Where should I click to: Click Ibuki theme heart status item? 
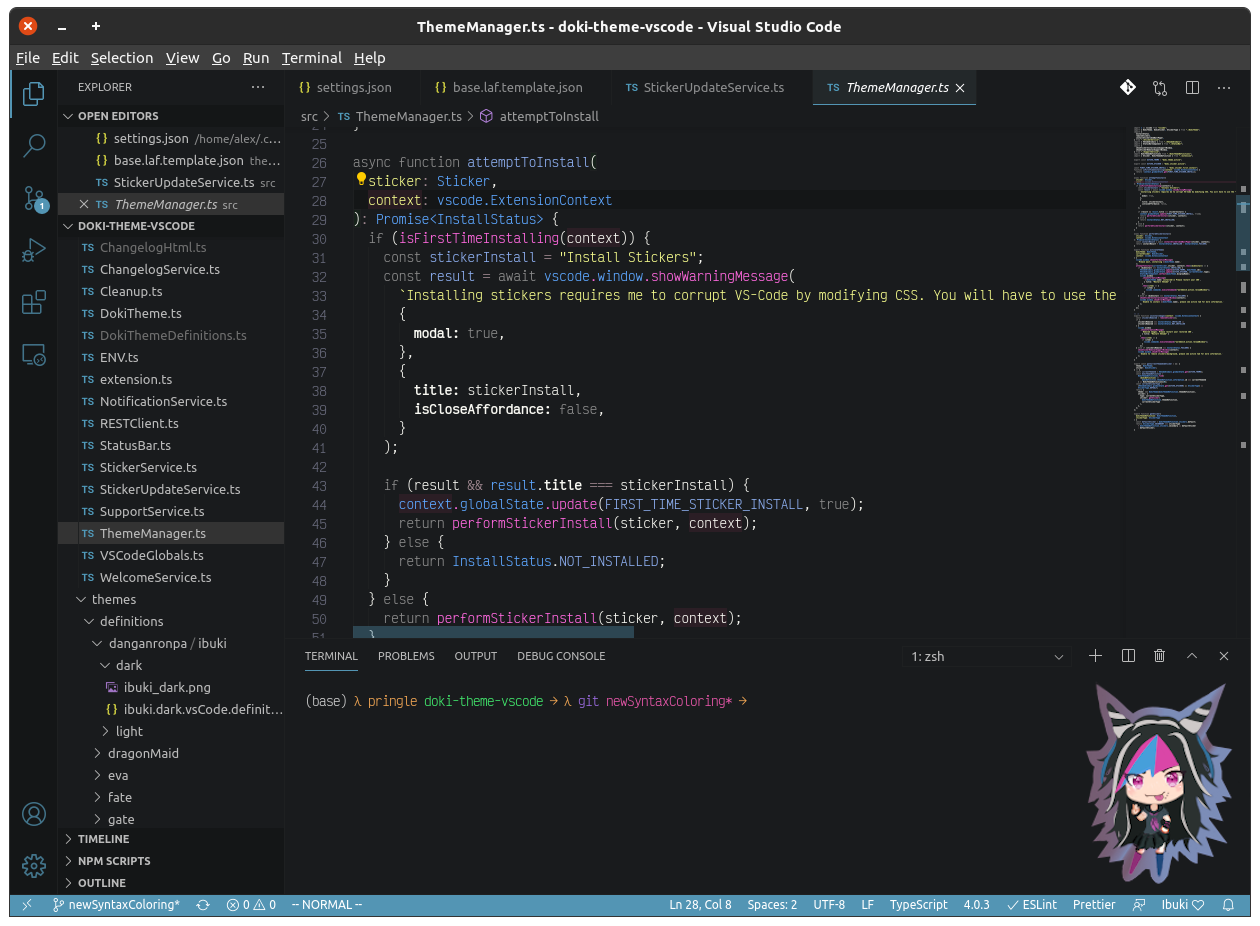click(x=1183, y=904)
